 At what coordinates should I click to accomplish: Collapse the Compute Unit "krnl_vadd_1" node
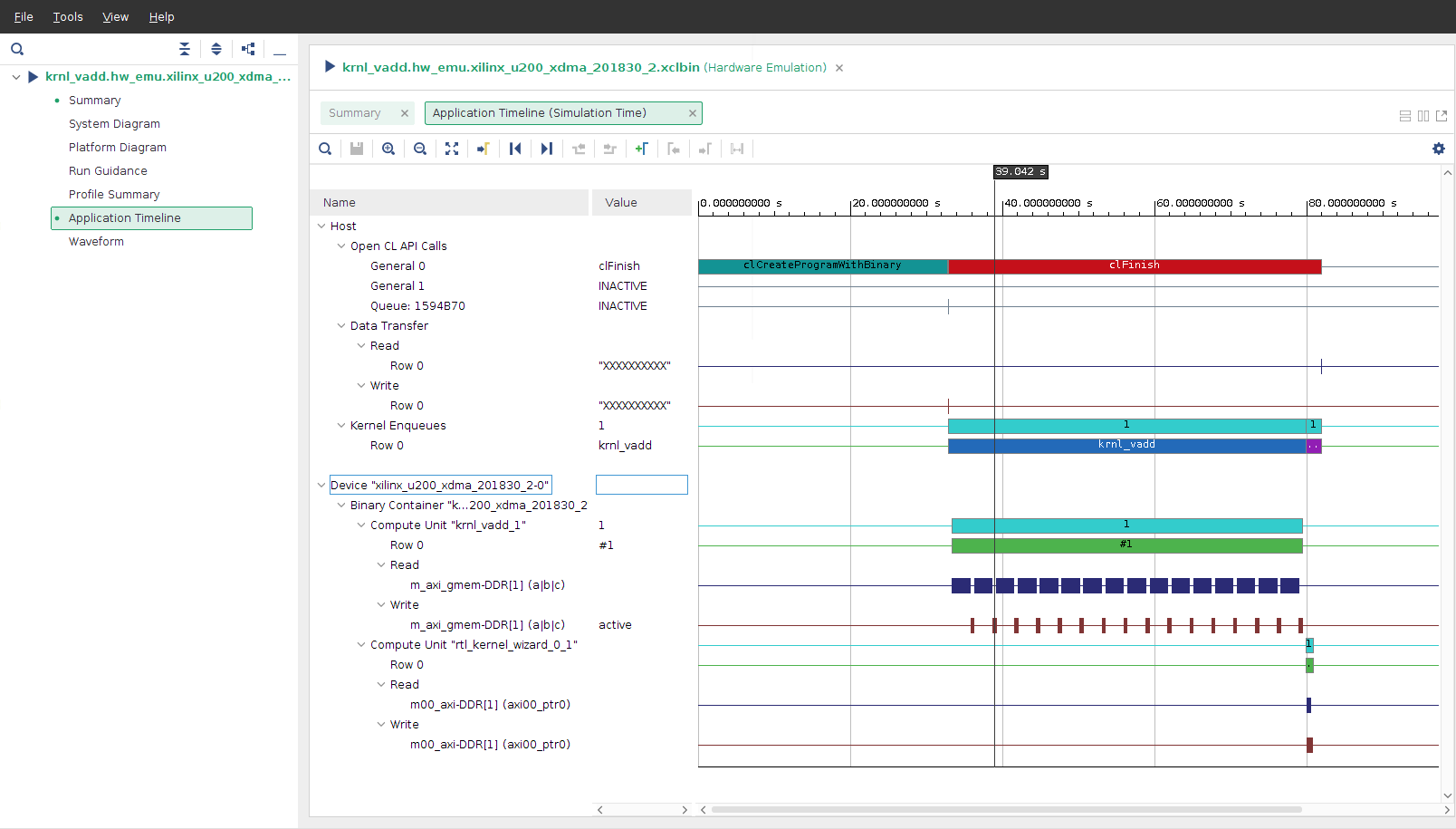click(361, 525)
